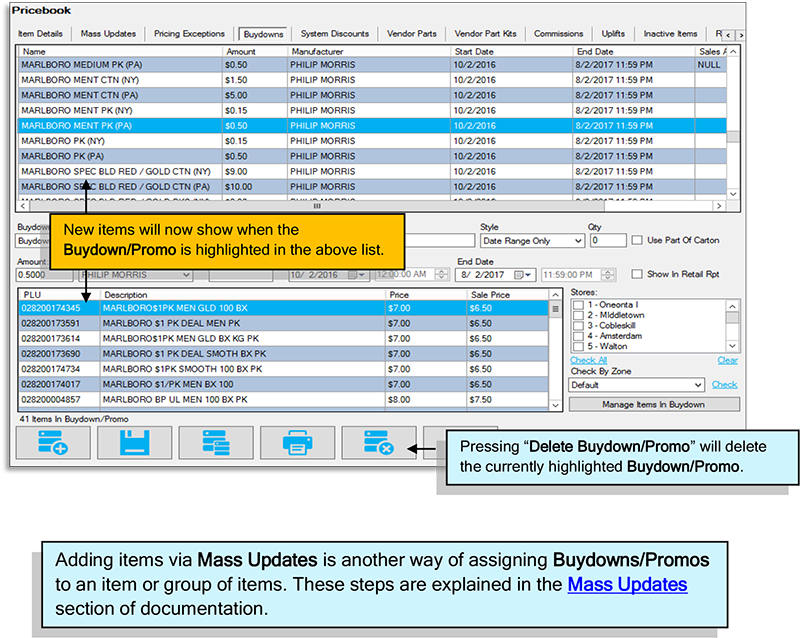Select the Buydowns tab
Screen dimensions: 800x638
[x=263, y=34]
